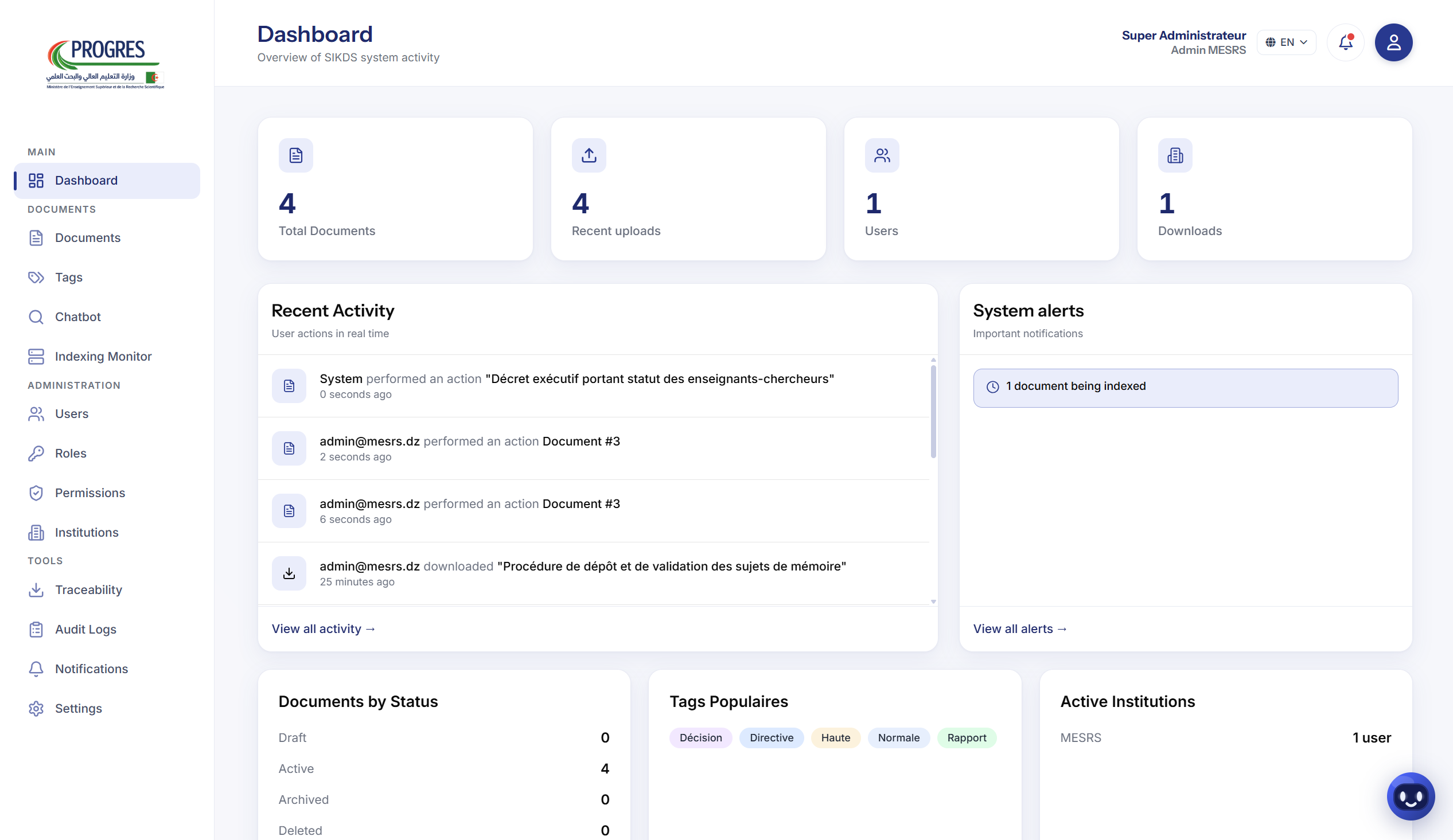Open the EN language dropdown
The width and height of the screenshot is (1453, 840).
pyautogui.click(x=1286, y=42)
